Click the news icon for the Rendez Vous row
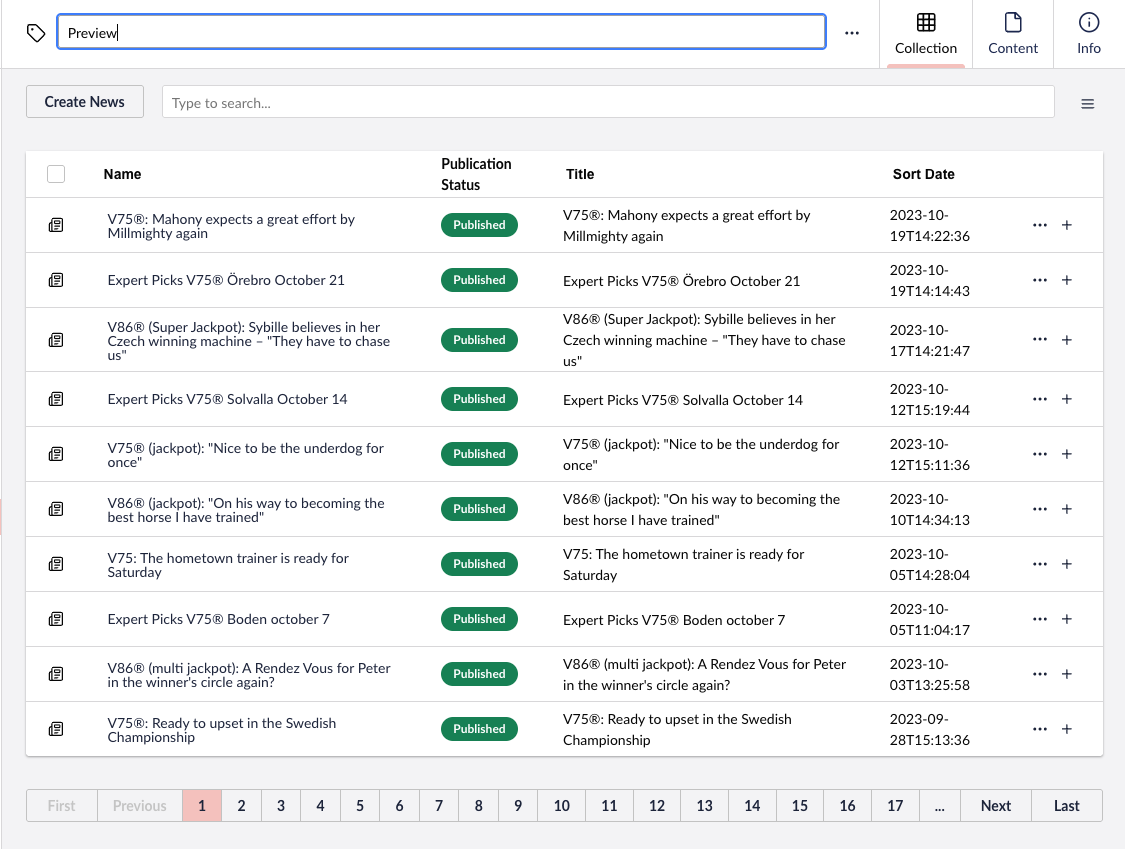1125x849 pixels. coord(56,674)
